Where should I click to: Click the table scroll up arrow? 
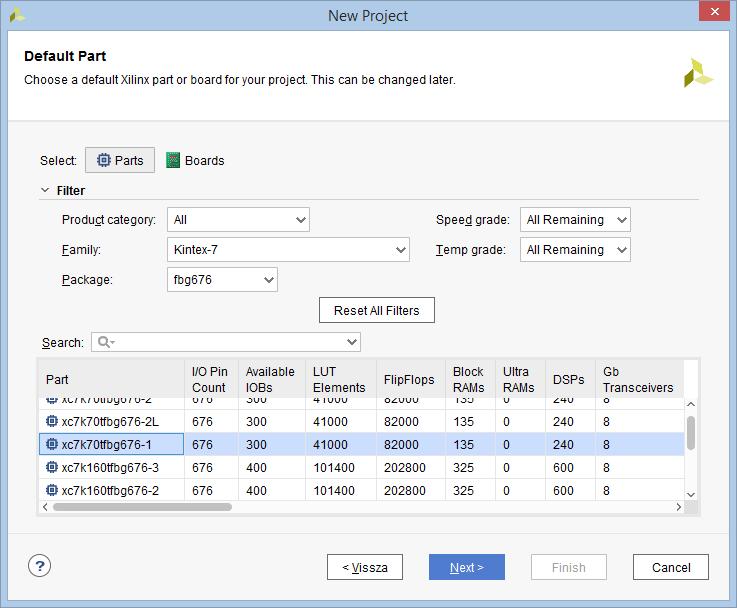[x=690, y=404]
